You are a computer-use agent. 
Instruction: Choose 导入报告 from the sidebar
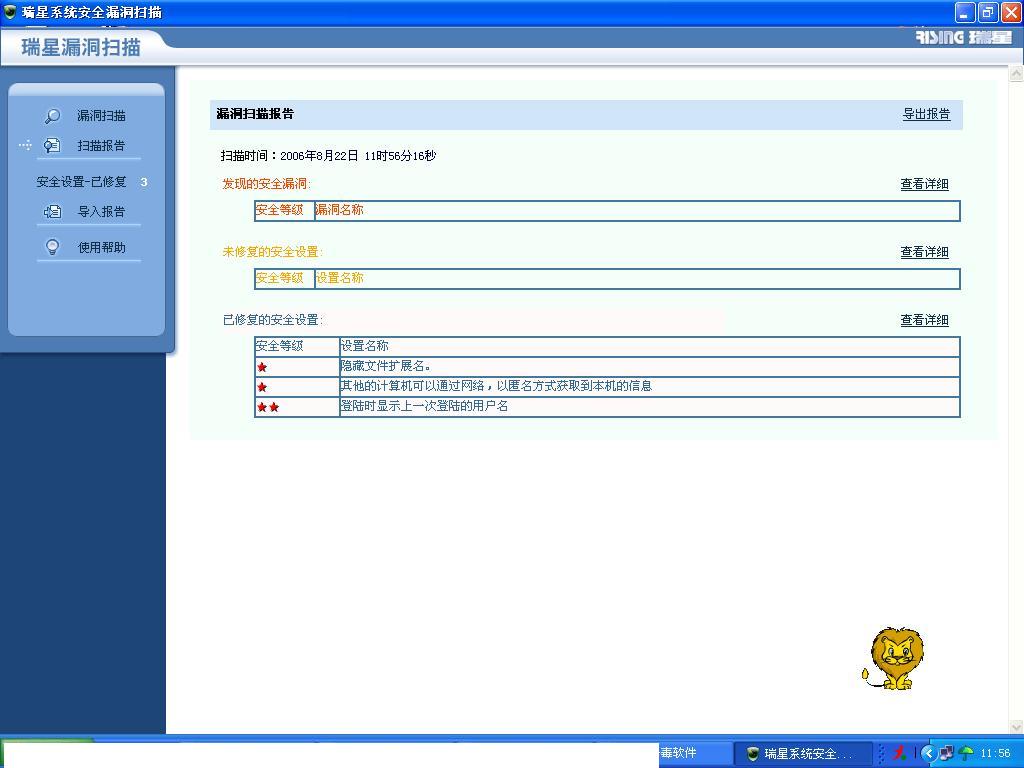point(101,212)
